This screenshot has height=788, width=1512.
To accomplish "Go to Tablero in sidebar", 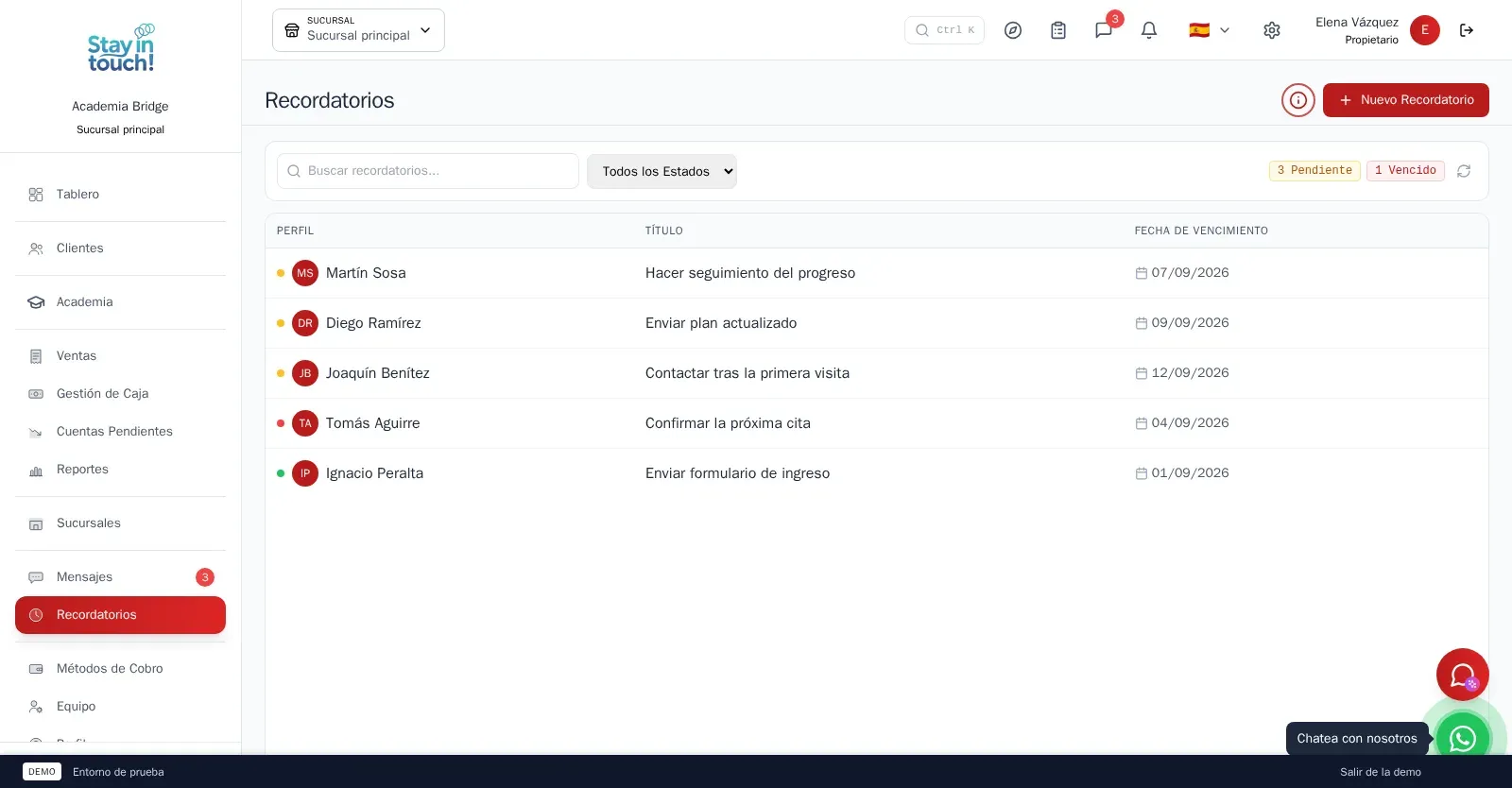I will [121, 195].
